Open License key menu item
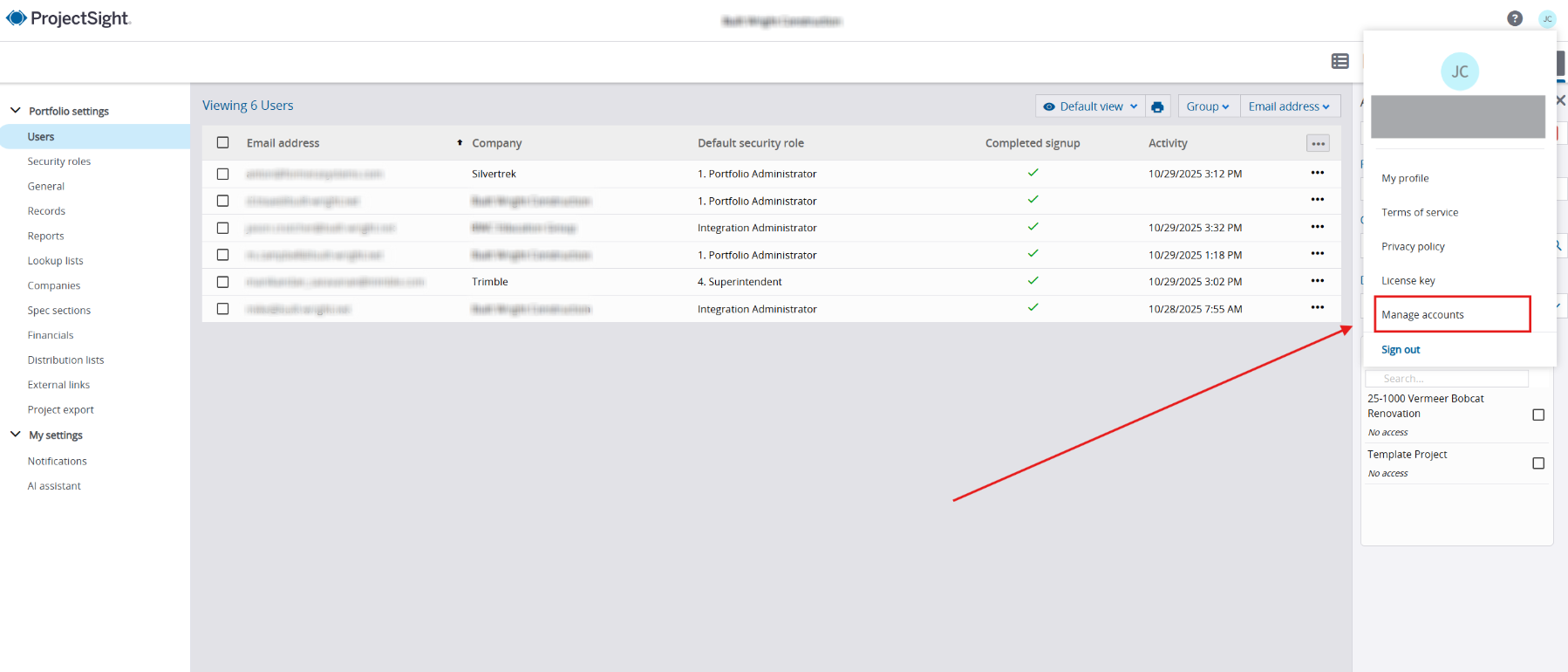This screenshot has width=1568, height=672. [x=1408, y=280]
